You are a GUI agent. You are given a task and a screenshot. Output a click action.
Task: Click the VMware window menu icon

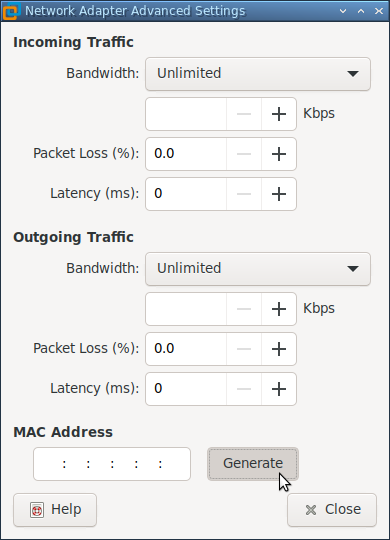coord(11,11)
